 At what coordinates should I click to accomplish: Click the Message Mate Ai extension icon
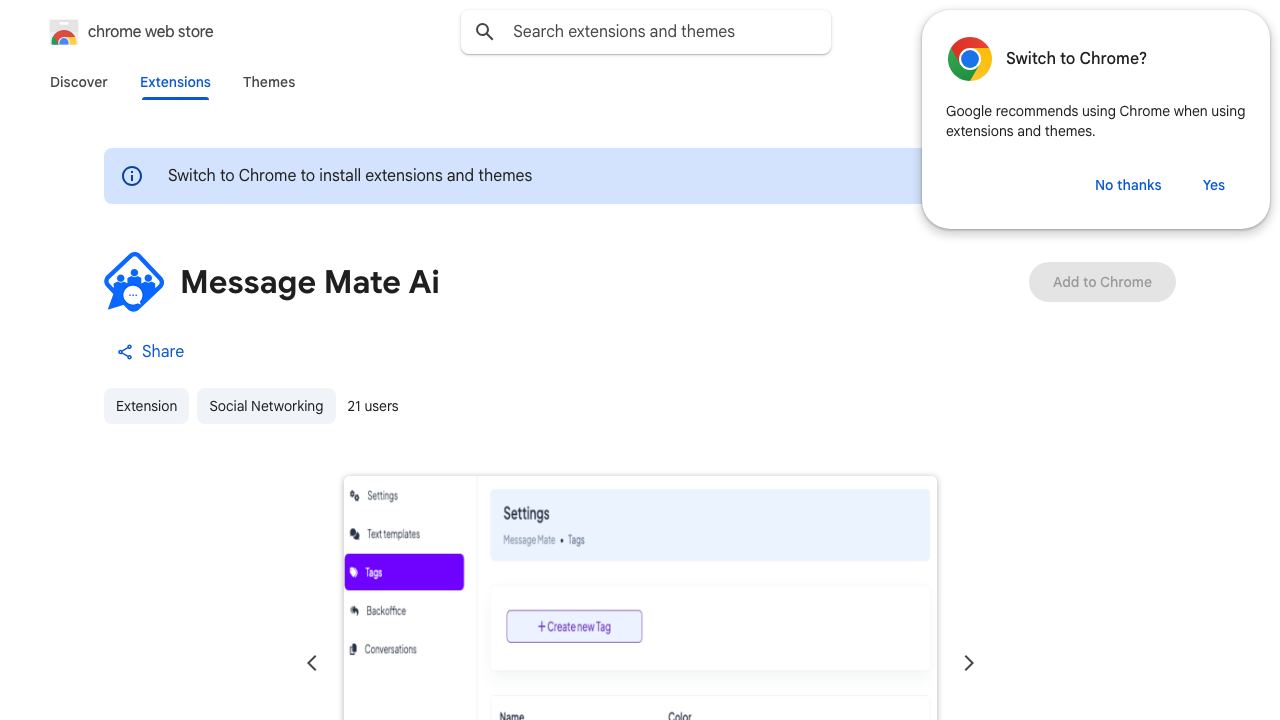(134, 282)
